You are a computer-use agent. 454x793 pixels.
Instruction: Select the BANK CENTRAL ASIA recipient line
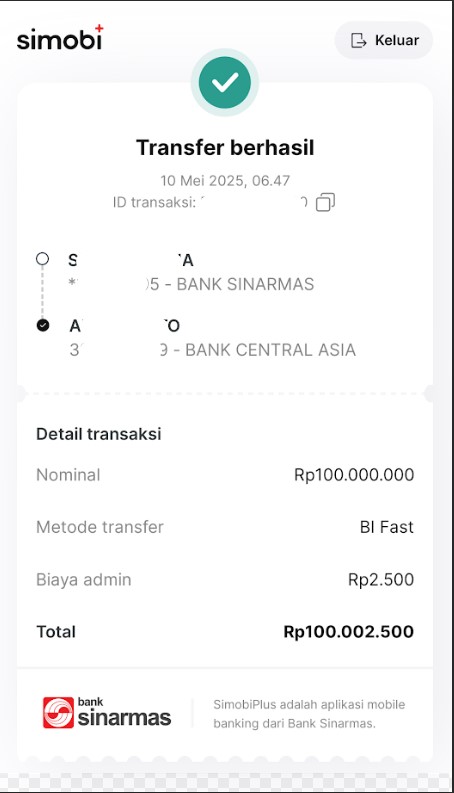212,350
